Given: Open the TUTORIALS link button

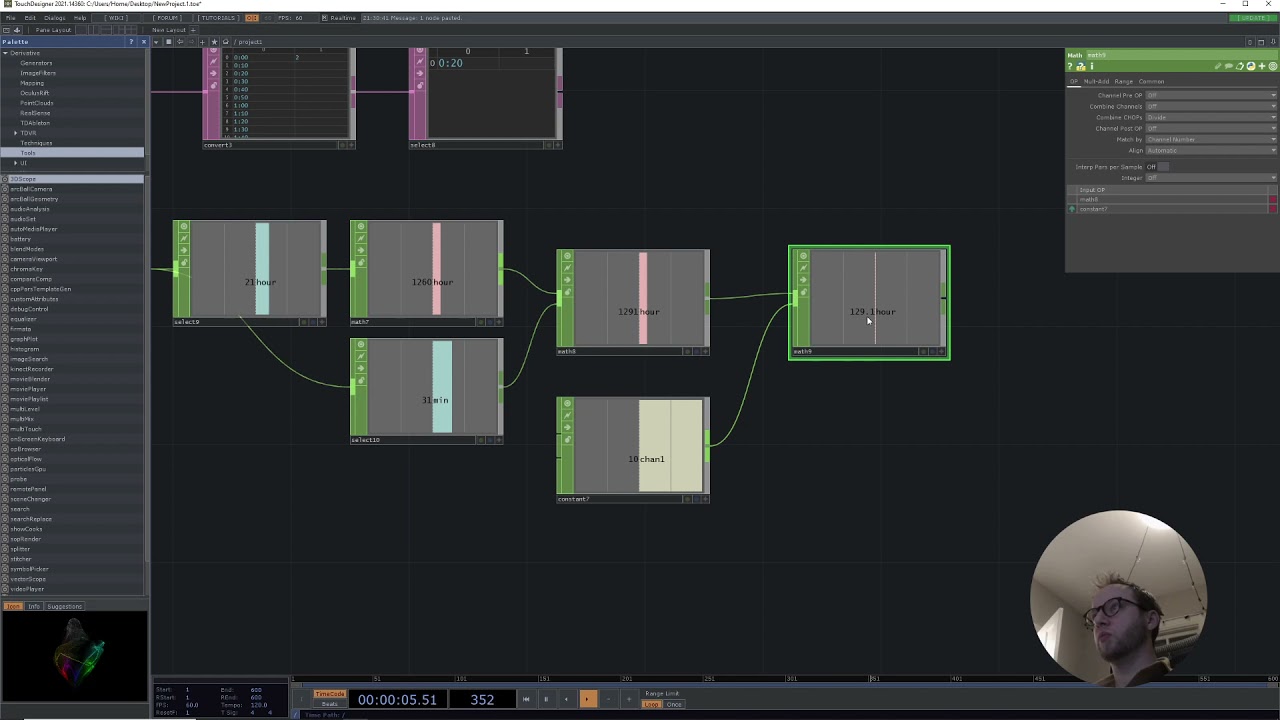Looking at the screenshot, I should pos(218,18).
